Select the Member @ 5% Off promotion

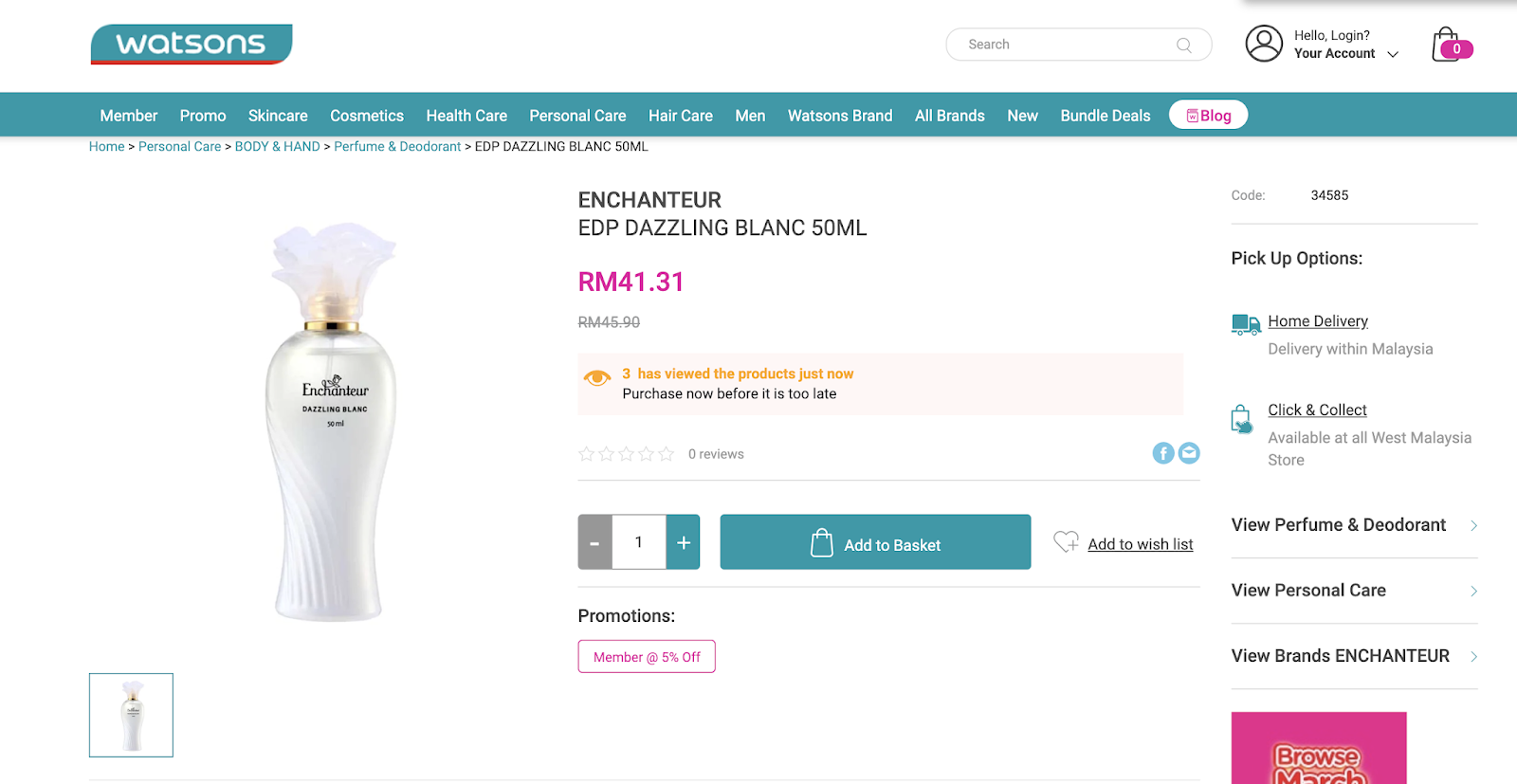click(647, 657)
